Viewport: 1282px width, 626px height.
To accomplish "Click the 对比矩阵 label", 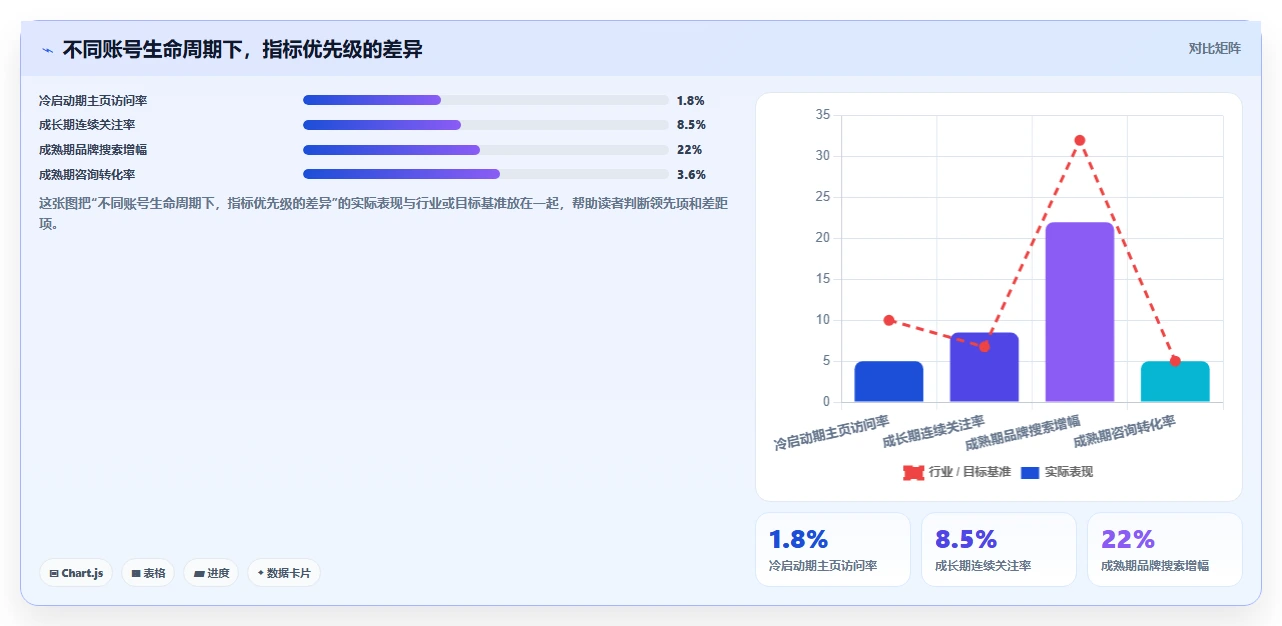I will pyautogui.click(x=1214, y=48).
